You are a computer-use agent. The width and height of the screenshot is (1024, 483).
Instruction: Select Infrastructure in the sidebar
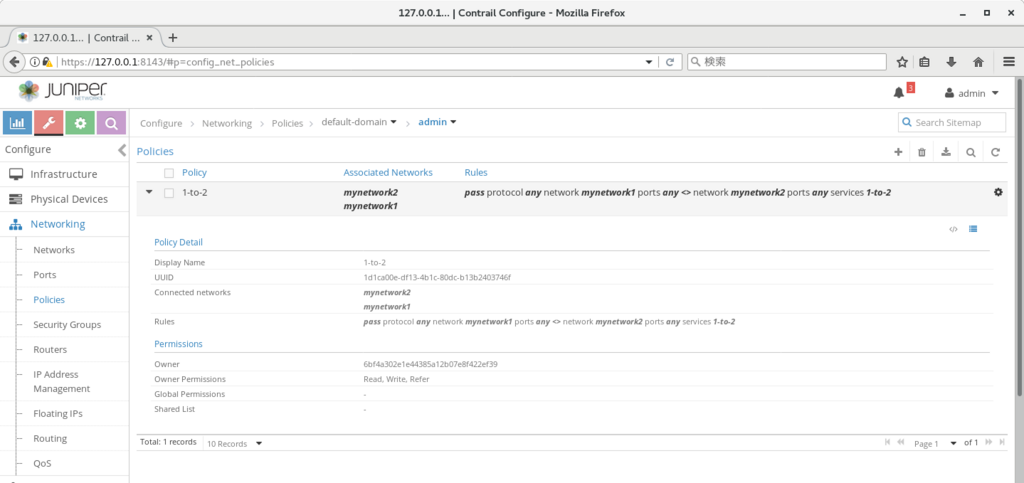(64, 174)
